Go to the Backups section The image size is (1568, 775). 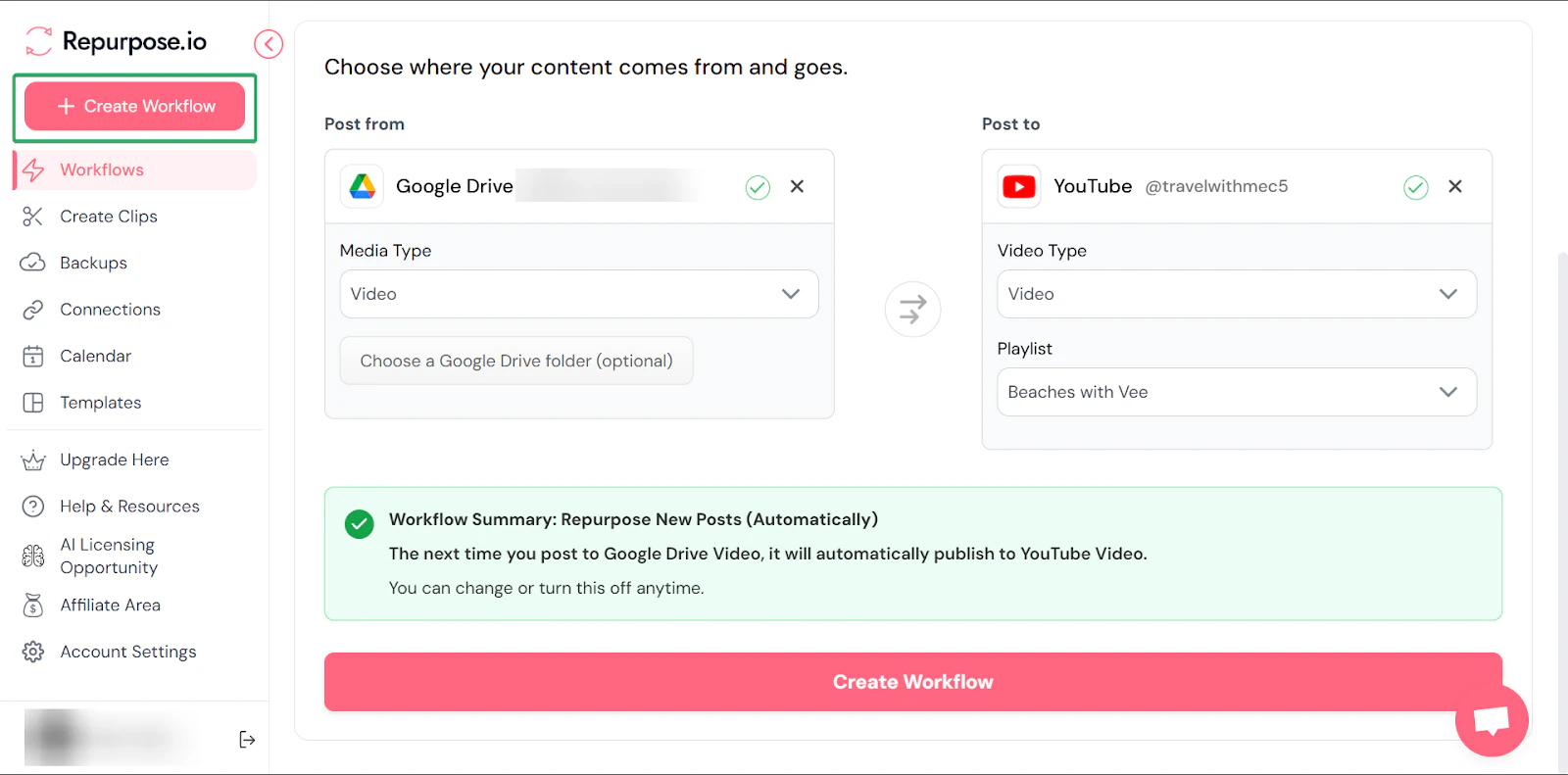tap(93, 263)
